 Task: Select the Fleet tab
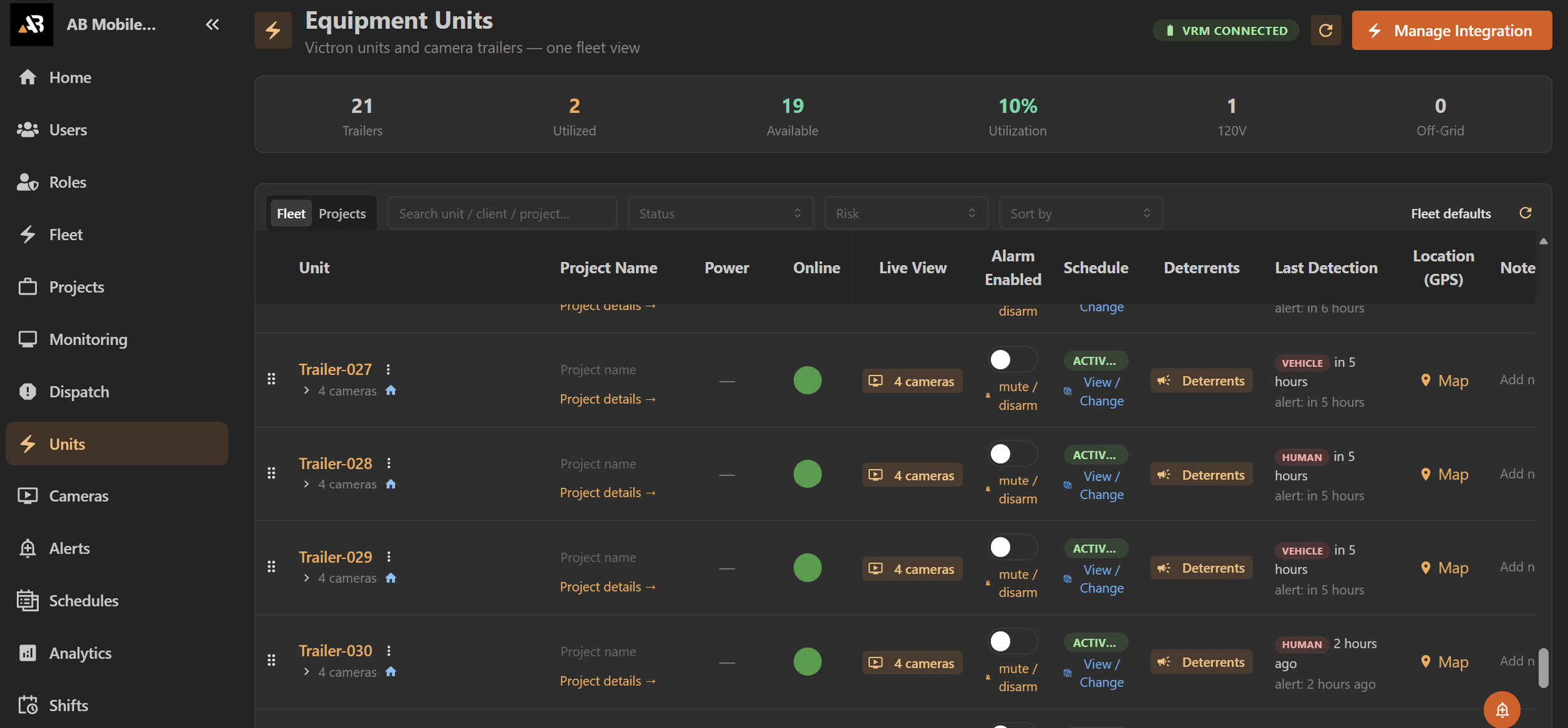(291, 213)
